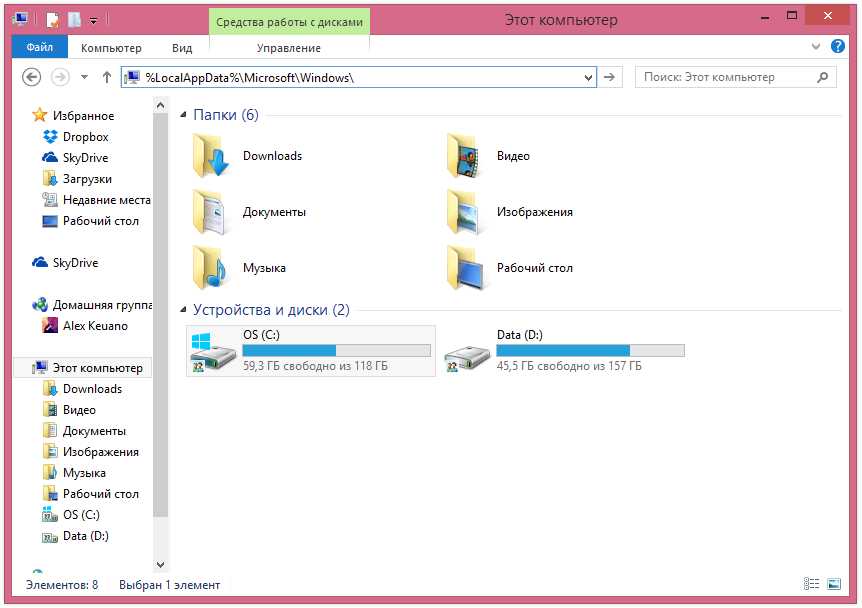Open the Управление tab
The image size is (862, 608).
coord(289,48)
